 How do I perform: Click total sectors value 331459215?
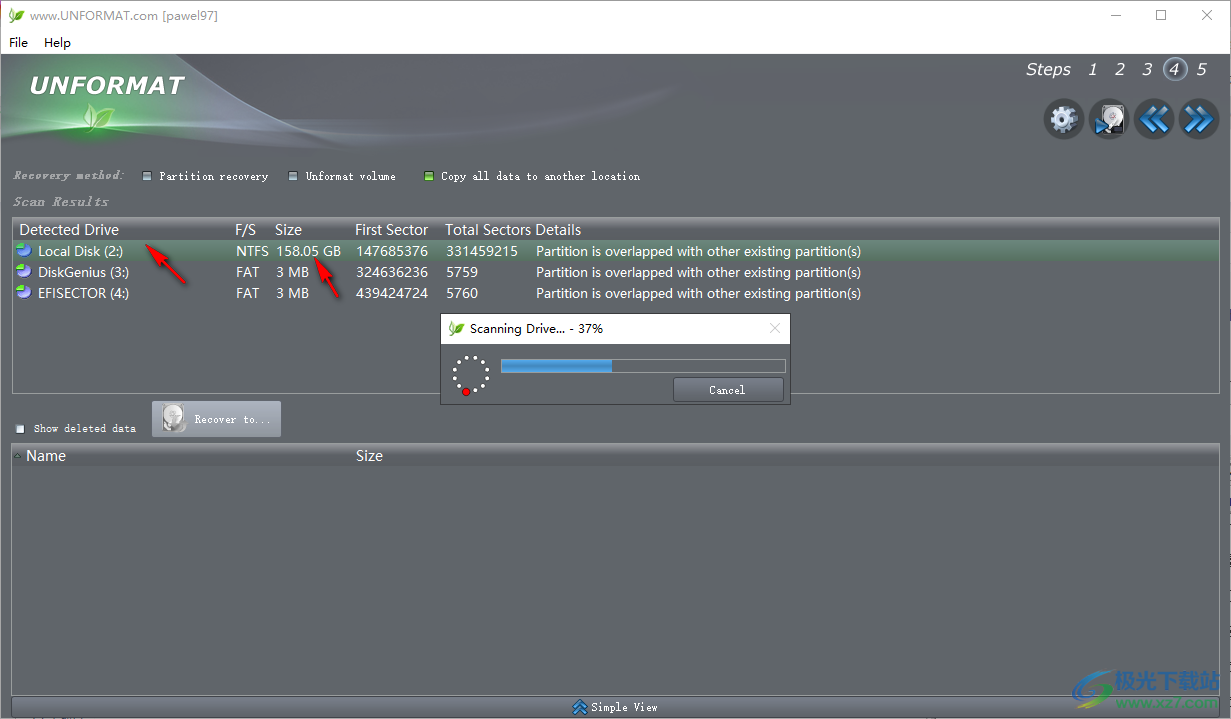point(482,251)
